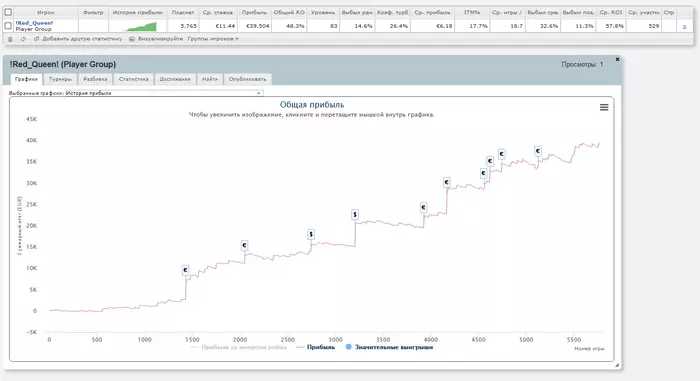Click the Просмотры: 1 text

click(x=582, y=64)
